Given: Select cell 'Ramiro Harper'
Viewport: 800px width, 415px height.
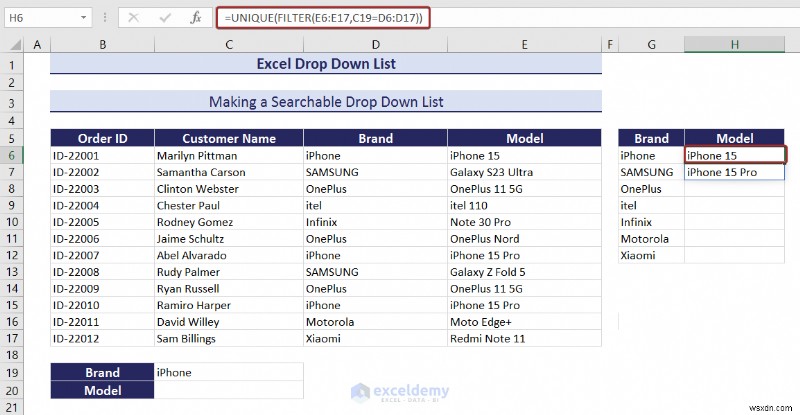Looking at the screenshot, I should (229, 305).
